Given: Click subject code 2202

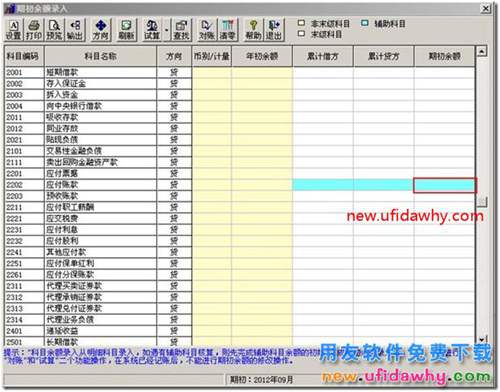Looking at the screenshot, I should click(14, 185).
